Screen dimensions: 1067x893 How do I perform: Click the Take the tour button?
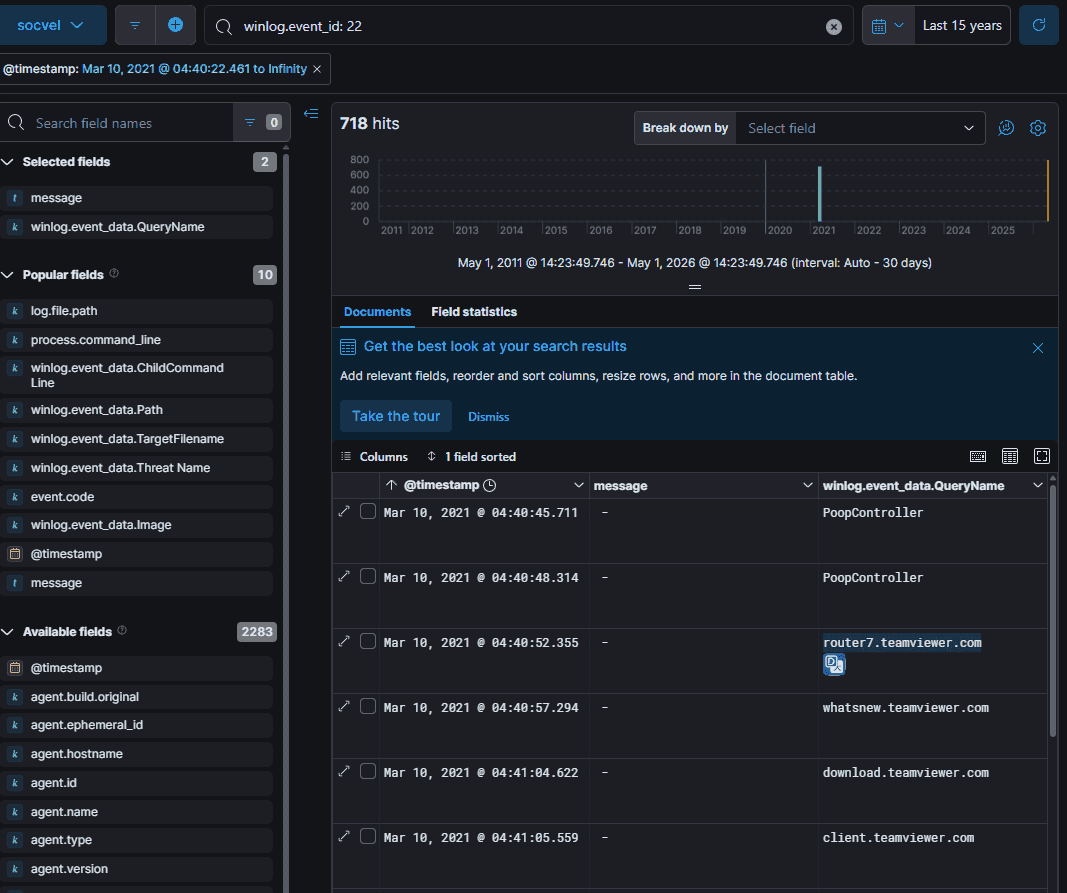pos(396,416)
